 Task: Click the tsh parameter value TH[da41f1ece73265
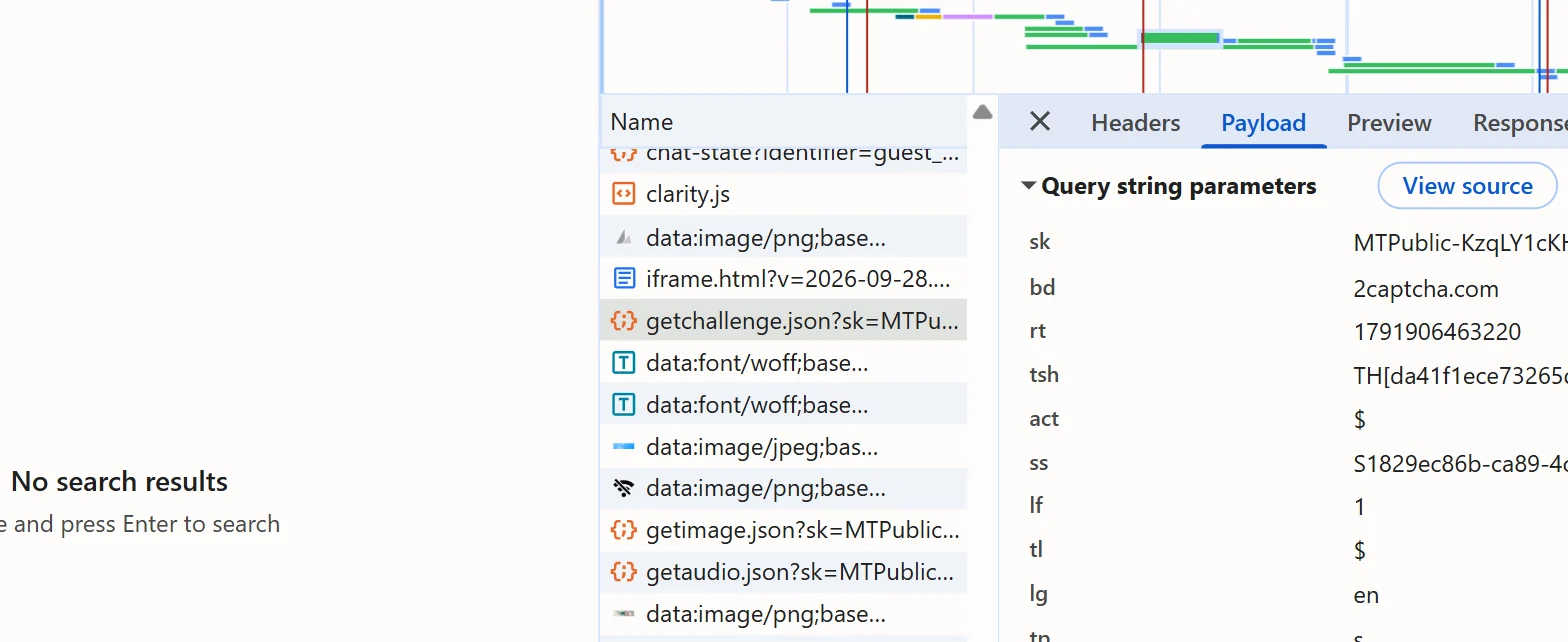coord(1460,375)
